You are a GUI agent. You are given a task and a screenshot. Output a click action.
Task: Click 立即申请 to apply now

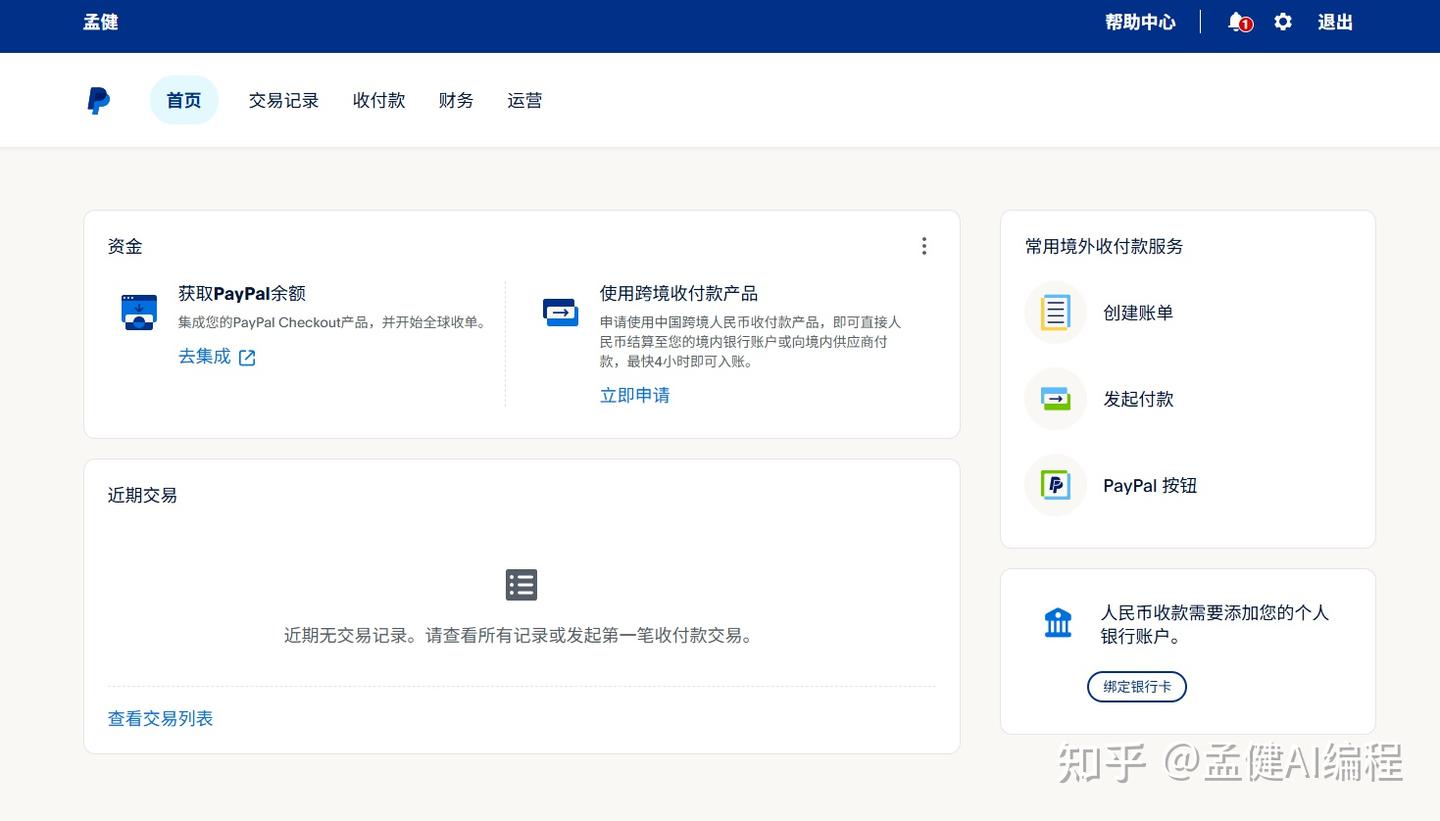coord(634,395)
